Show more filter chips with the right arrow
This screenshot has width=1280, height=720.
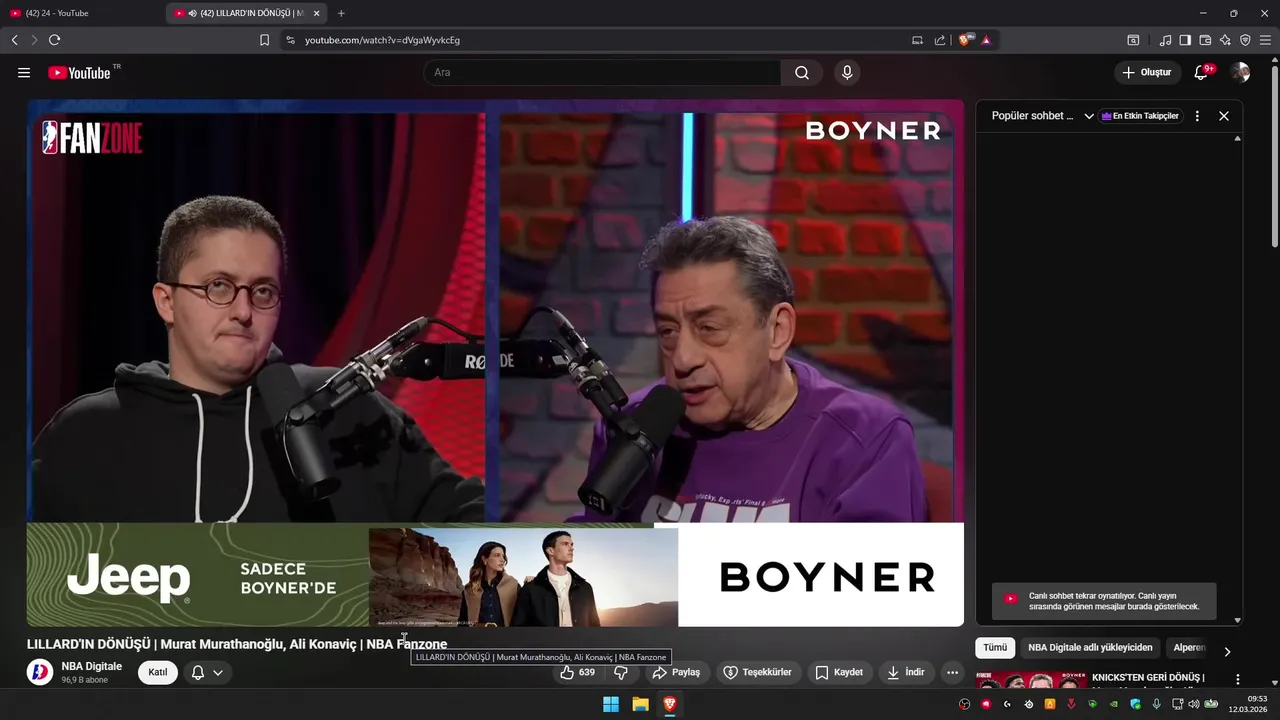tap(1227, 652)
